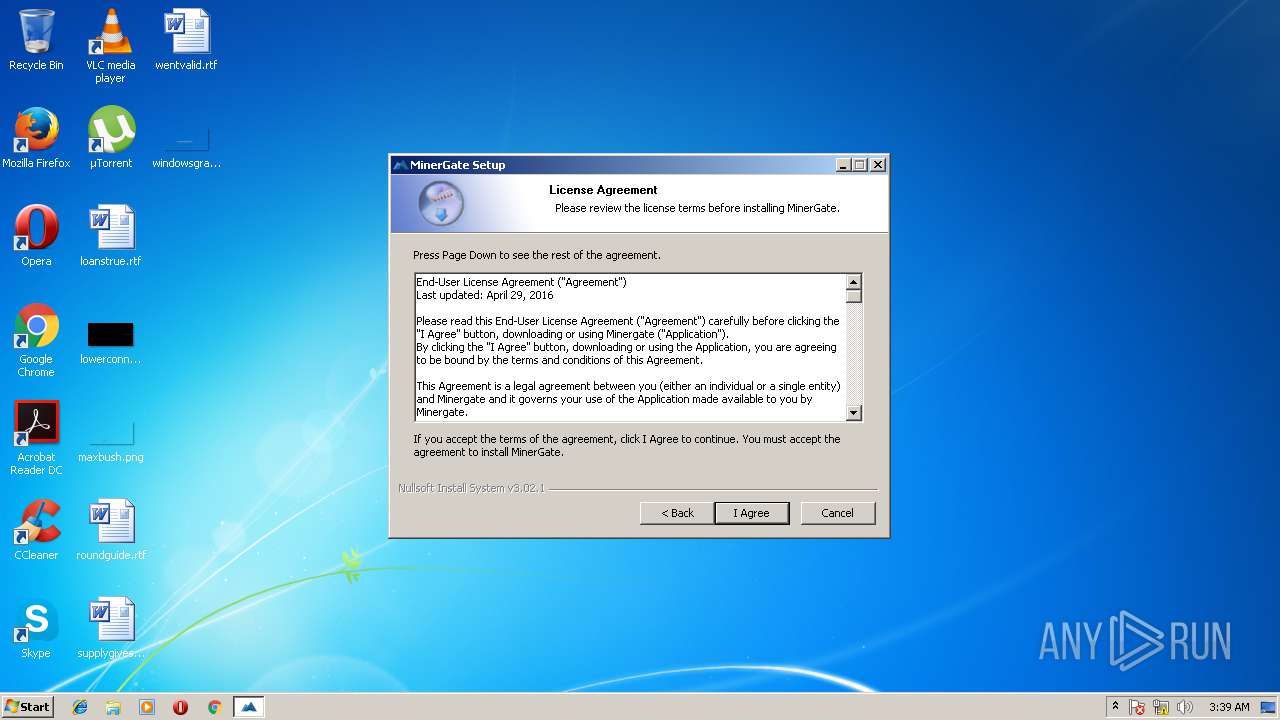The image size is (1280, 720).
Task: Open Windows Explorer folder taskbar icon
Action: pos(113,707)
